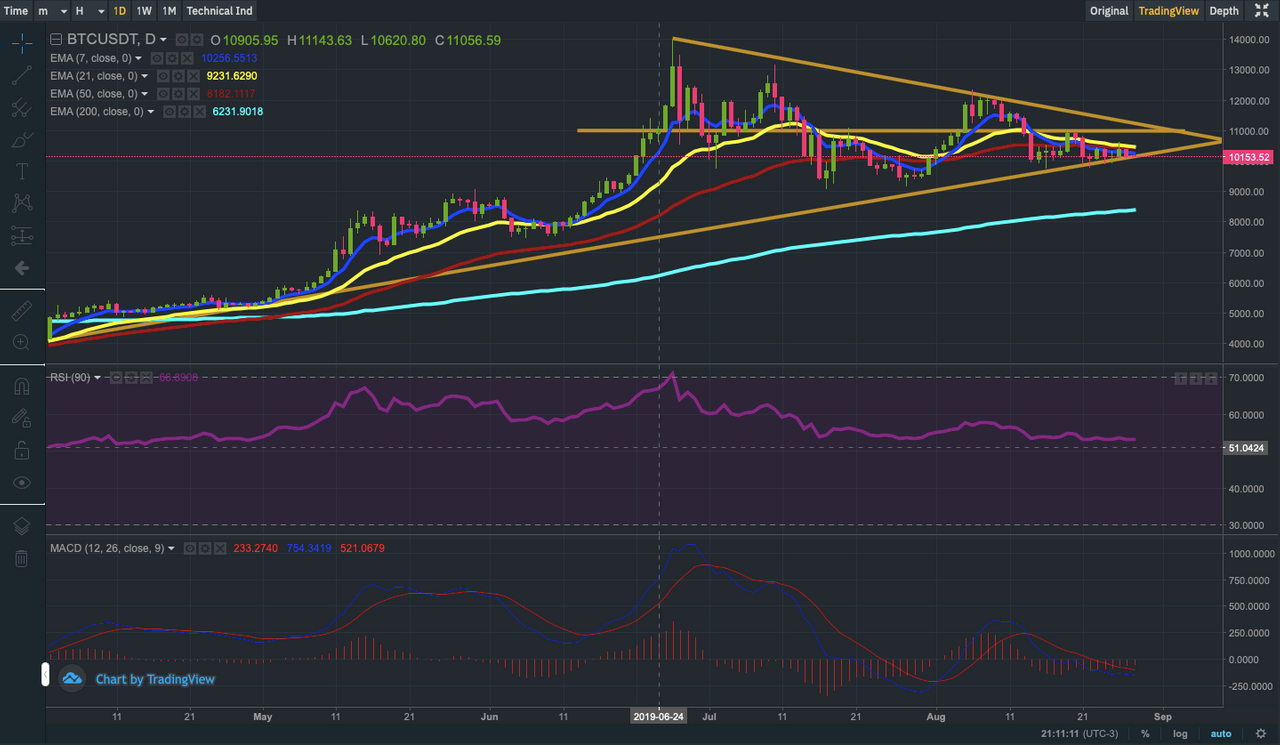Click trash icon to remove drawings
1280x745 pixels.
[21, 558]
